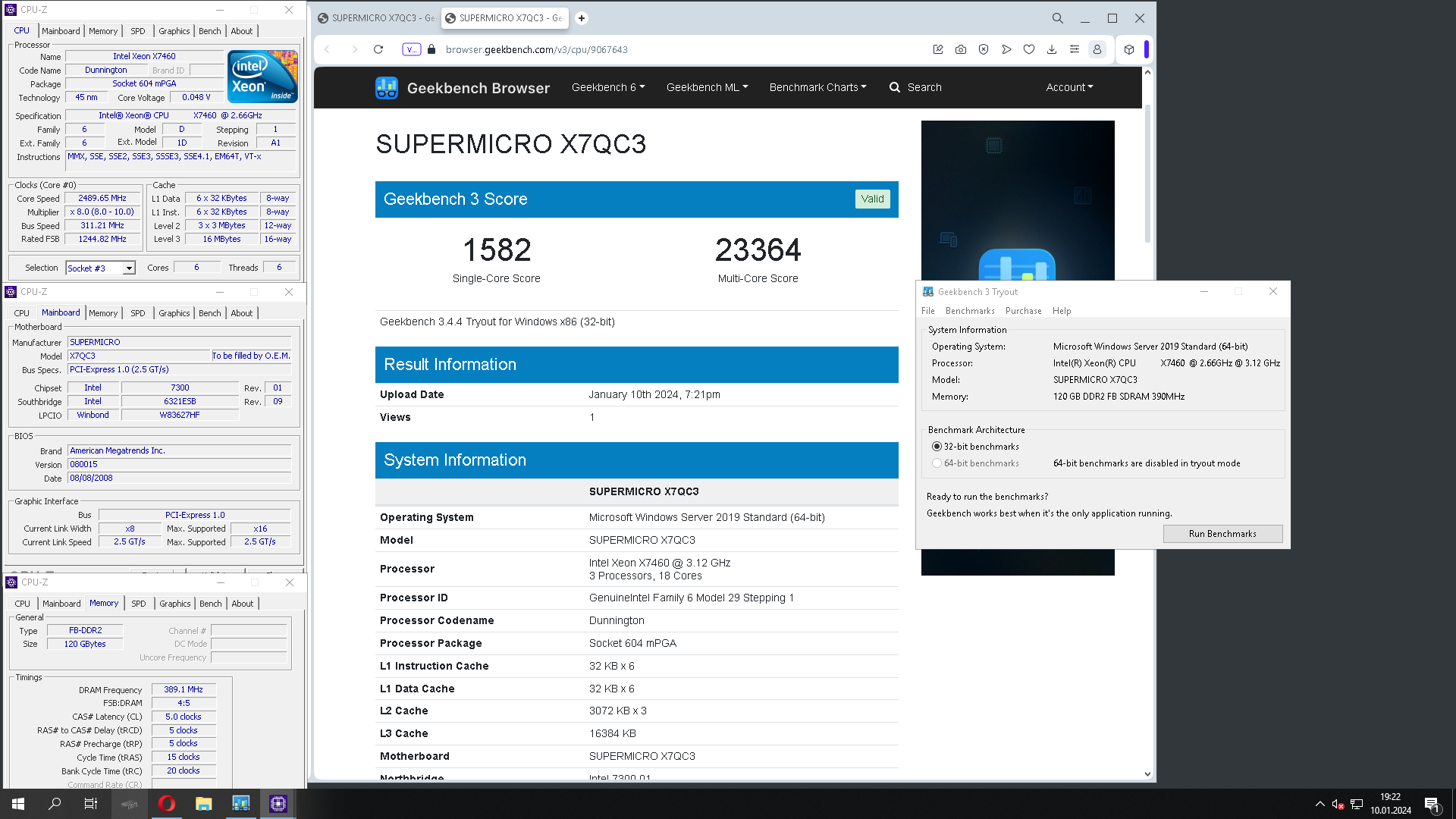Go back in the browser
This screenshot has width=1456, height=819.
pyautogui.click(x=328, y=49)
